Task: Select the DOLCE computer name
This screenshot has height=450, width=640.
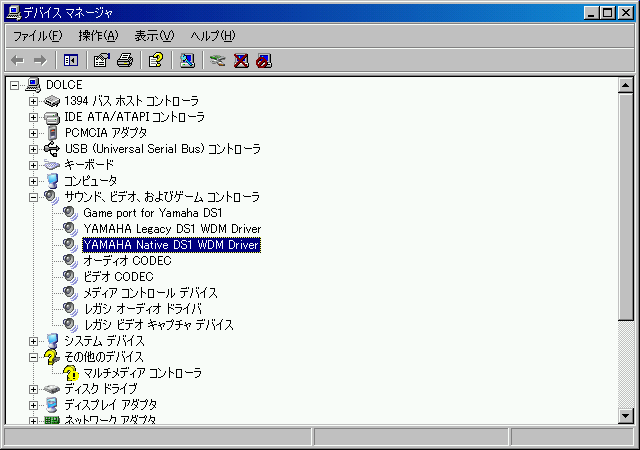Action: (64, 85)
